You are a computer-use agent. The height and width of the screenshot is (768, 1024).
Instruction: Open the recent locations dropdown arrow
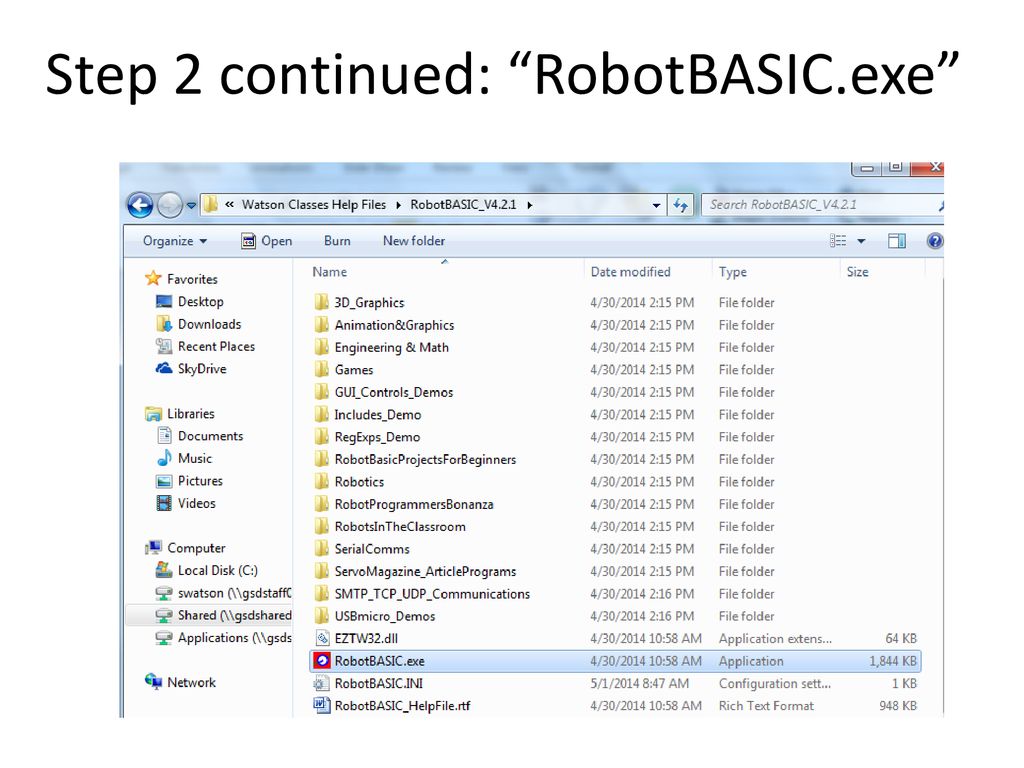[x=191, y=205]
